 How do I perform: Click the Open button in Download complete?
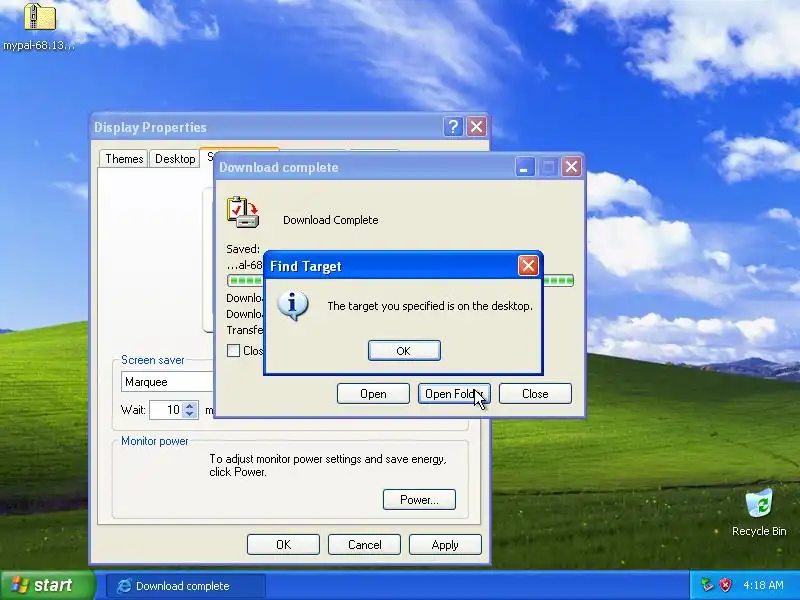tap(373, 393)
